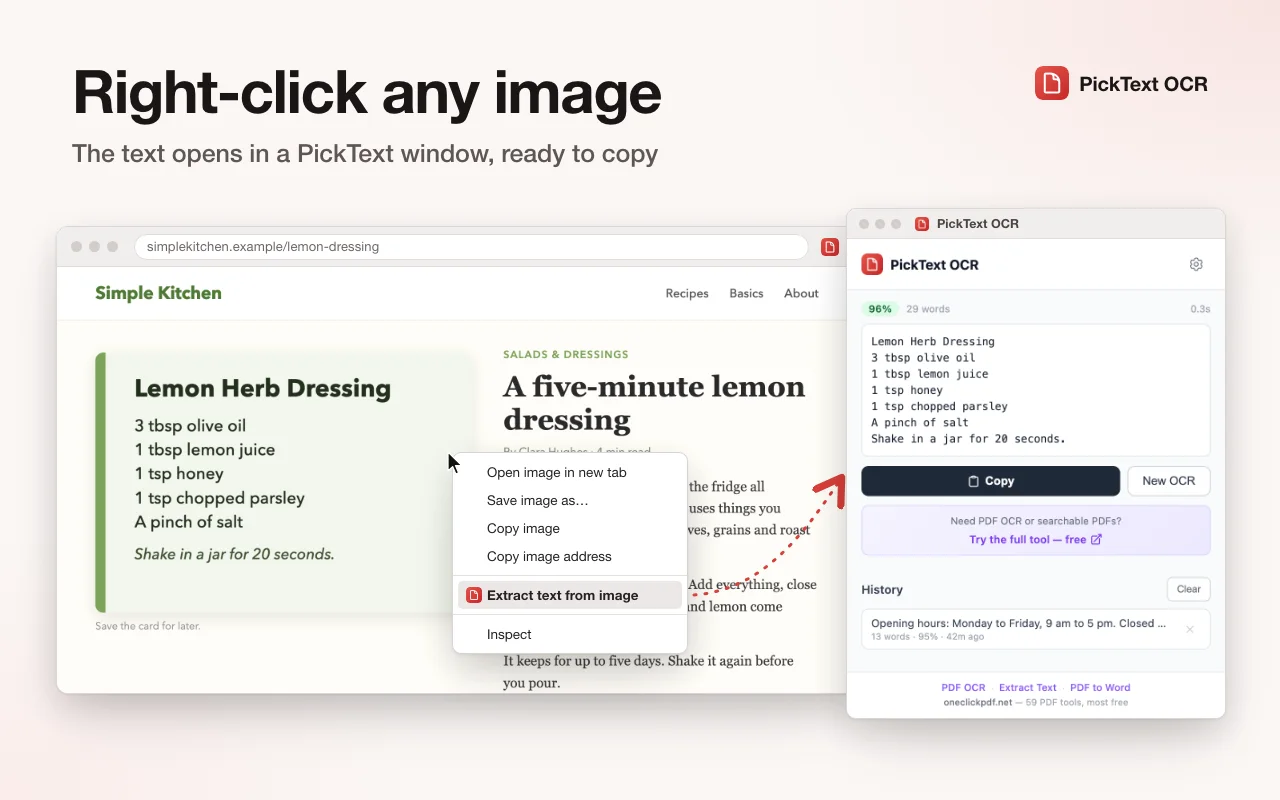Image resolution: width=1280 pixels, height=800 pixels.
Task: Focus the simplekitchen.example address bar
Action: 471,247
